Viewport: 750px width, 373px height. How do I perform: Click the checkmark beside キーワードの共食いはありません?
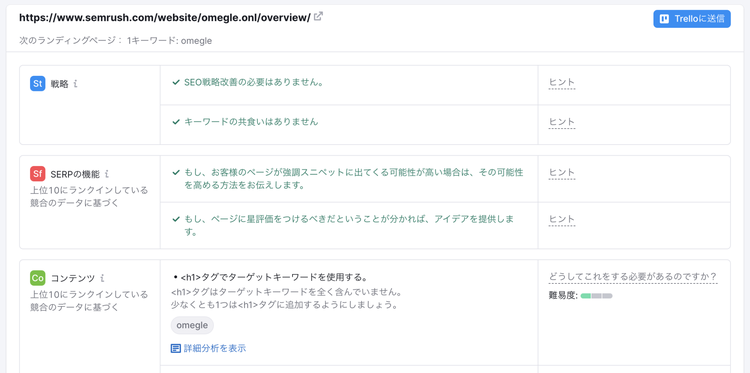[x=176, y=122]
